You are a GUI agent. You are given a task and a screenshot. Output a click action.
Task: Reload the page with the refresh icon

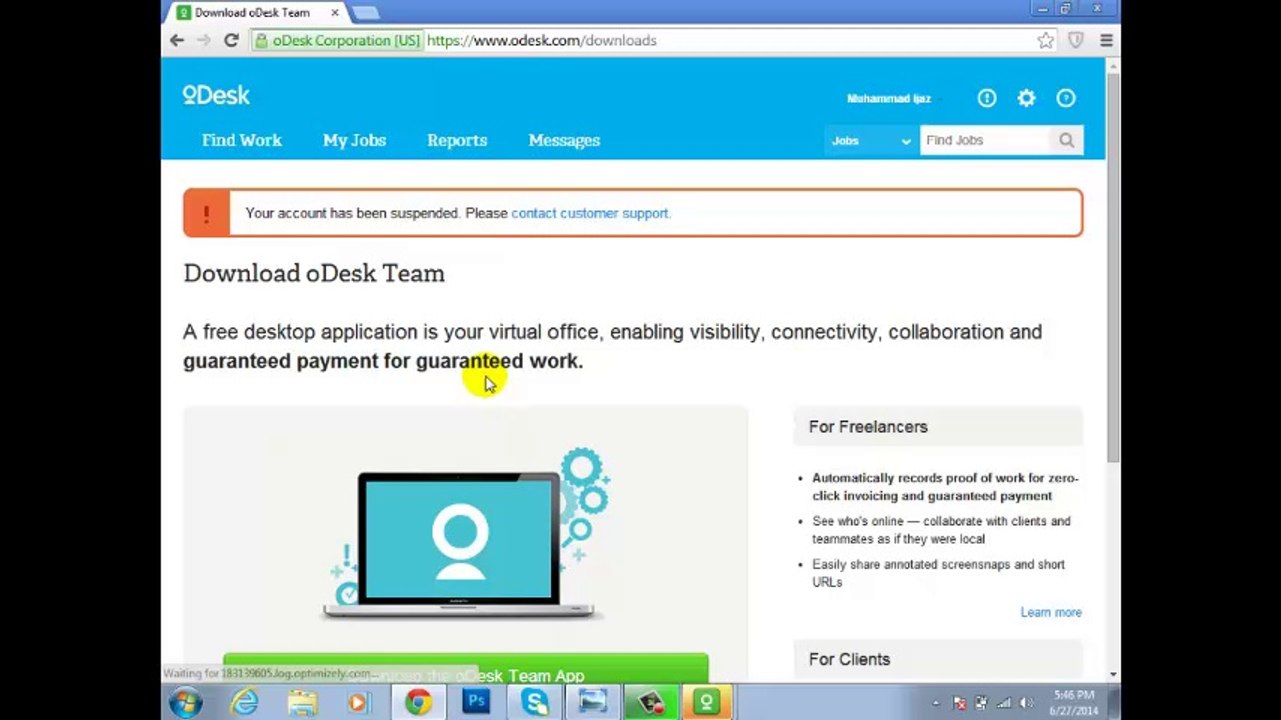[231, 40]
